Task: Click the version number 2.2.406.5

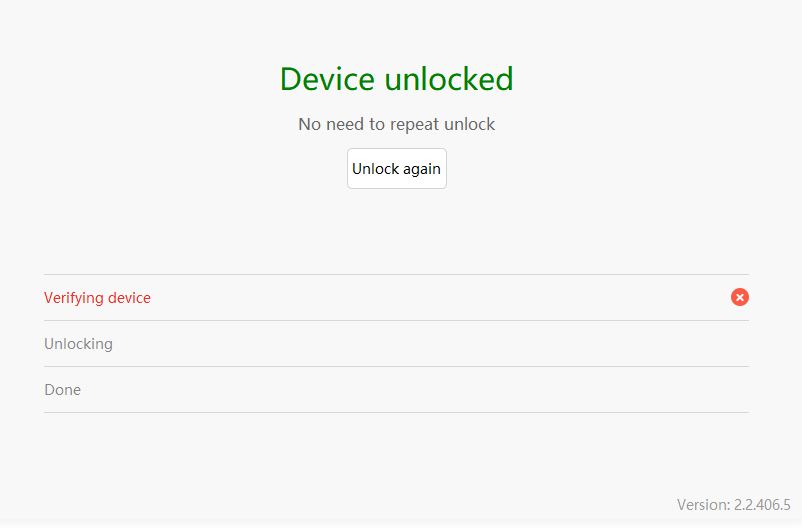Action: tap(763, 505)
